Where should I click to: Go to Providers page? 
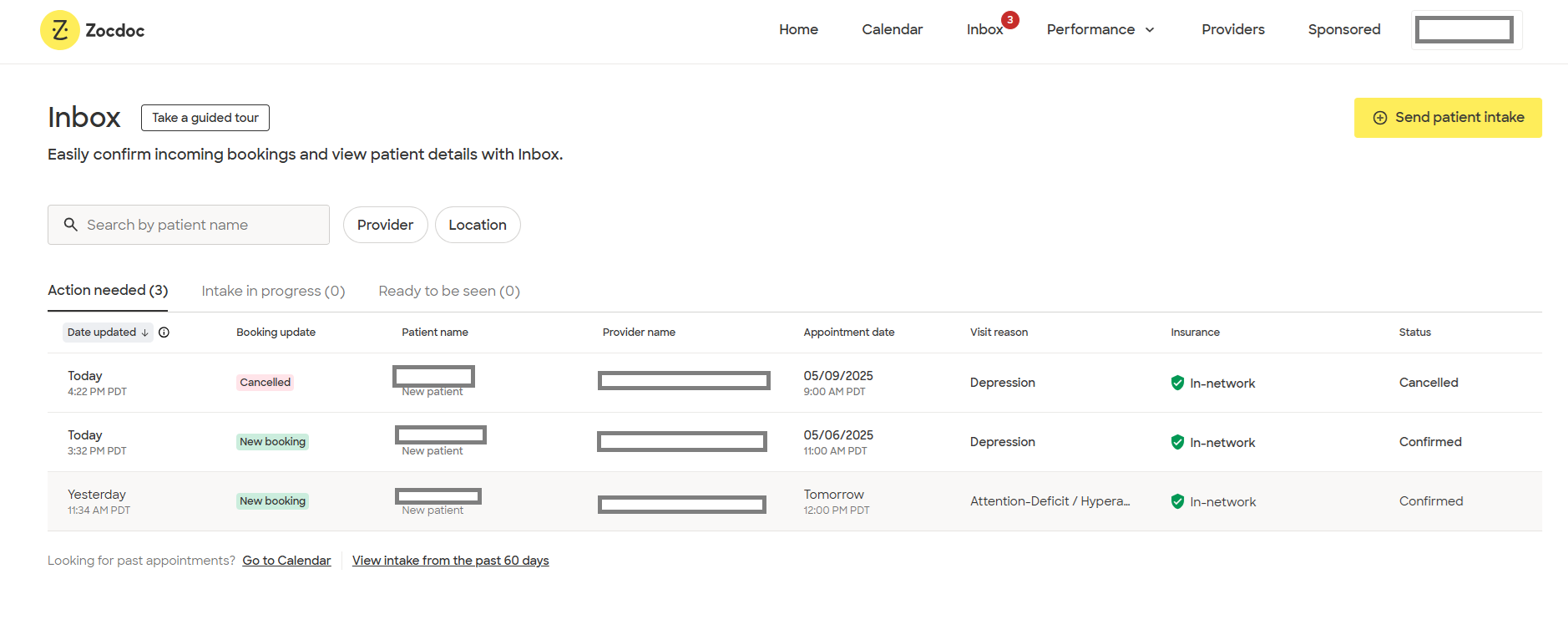click(1232, 30)
